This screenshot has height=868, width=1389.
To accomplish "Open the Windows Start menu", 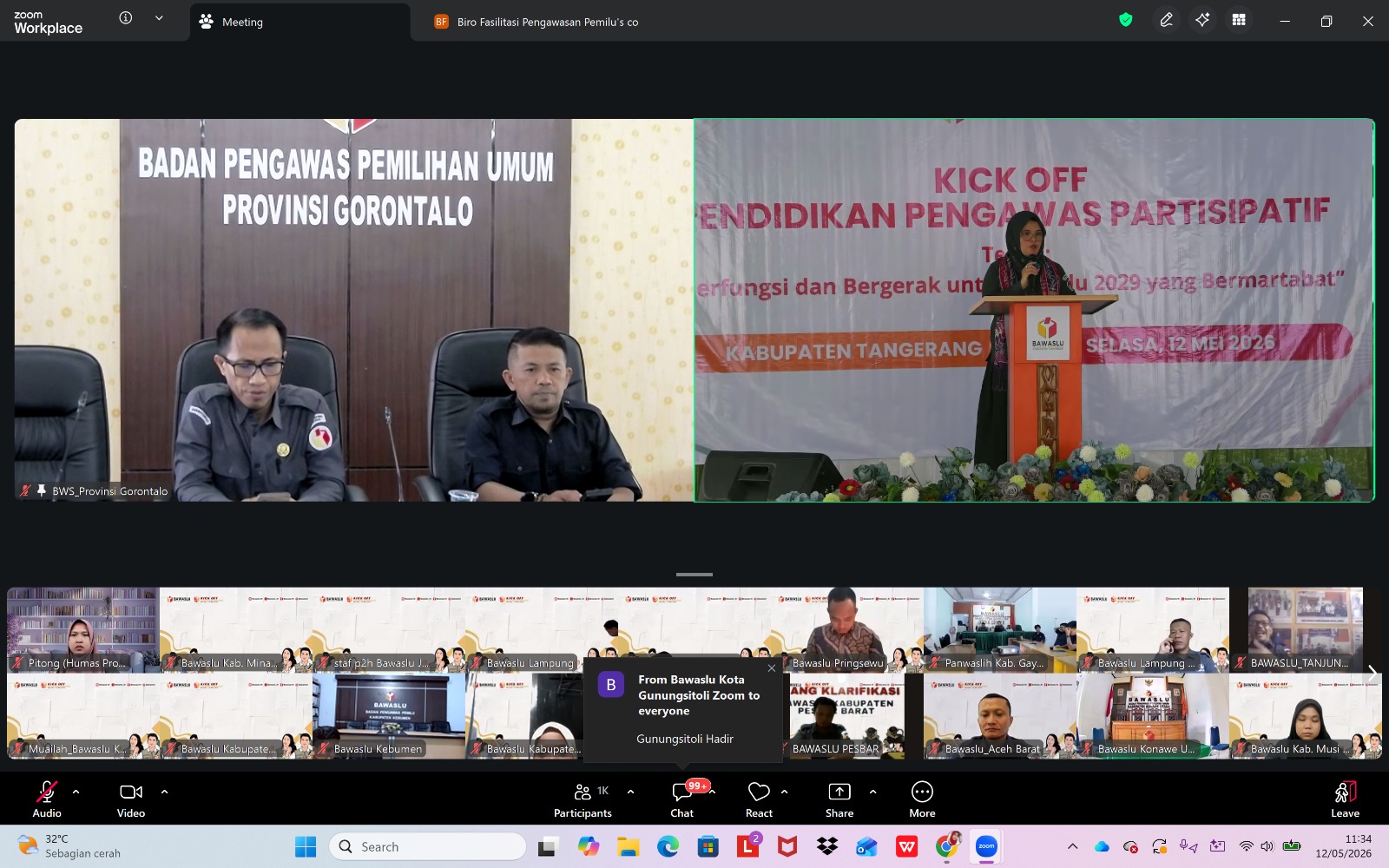I will click(x=306, y=846).
